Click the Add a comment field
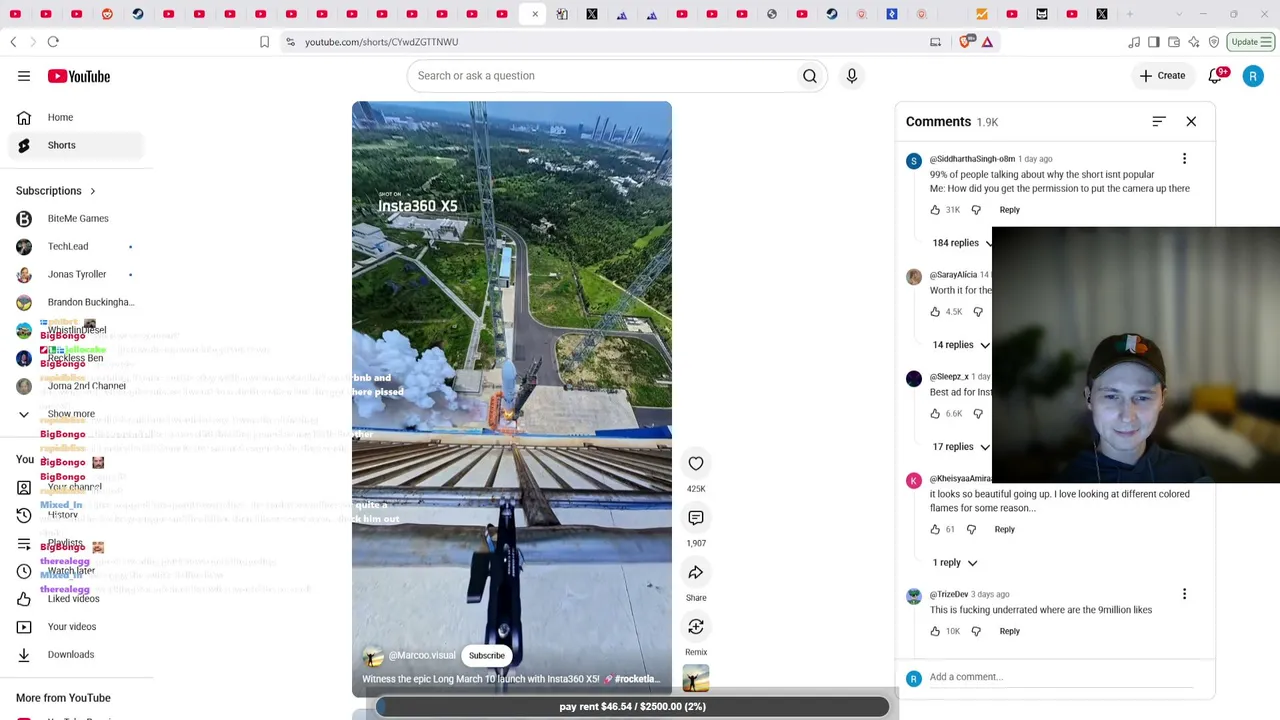1280x720 pixels. [1060, 677]
